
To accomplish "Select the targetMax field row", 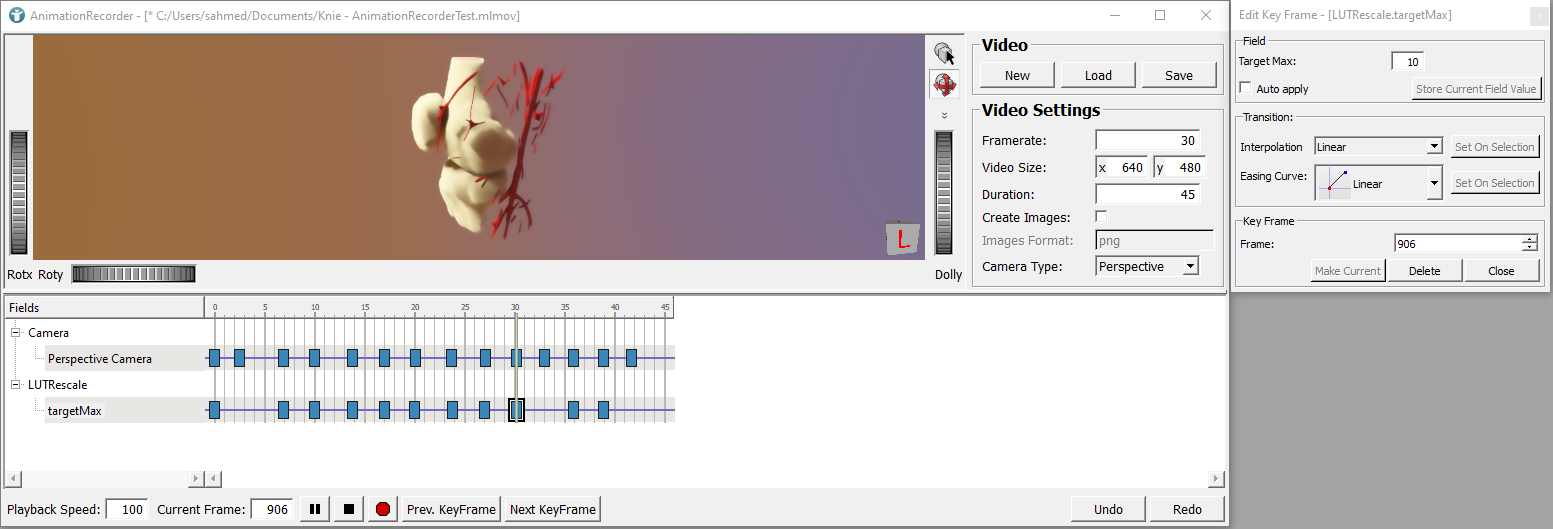I will tap(75, 410).
